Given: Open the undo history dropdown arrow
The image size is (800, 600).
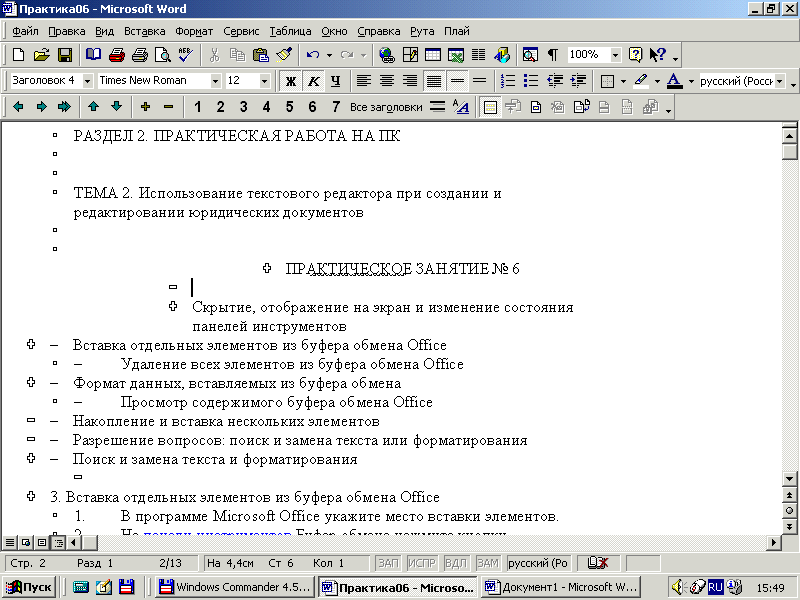Looking at the screenshot, I should [x=329, y=55].
